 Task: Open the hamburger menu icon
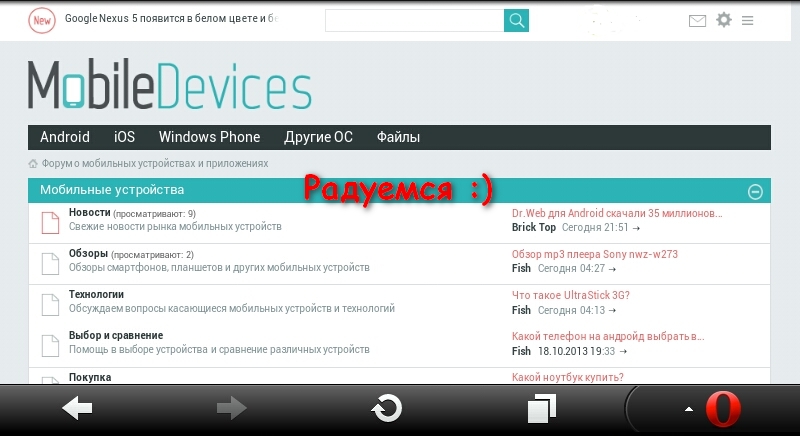click(747, 21)
